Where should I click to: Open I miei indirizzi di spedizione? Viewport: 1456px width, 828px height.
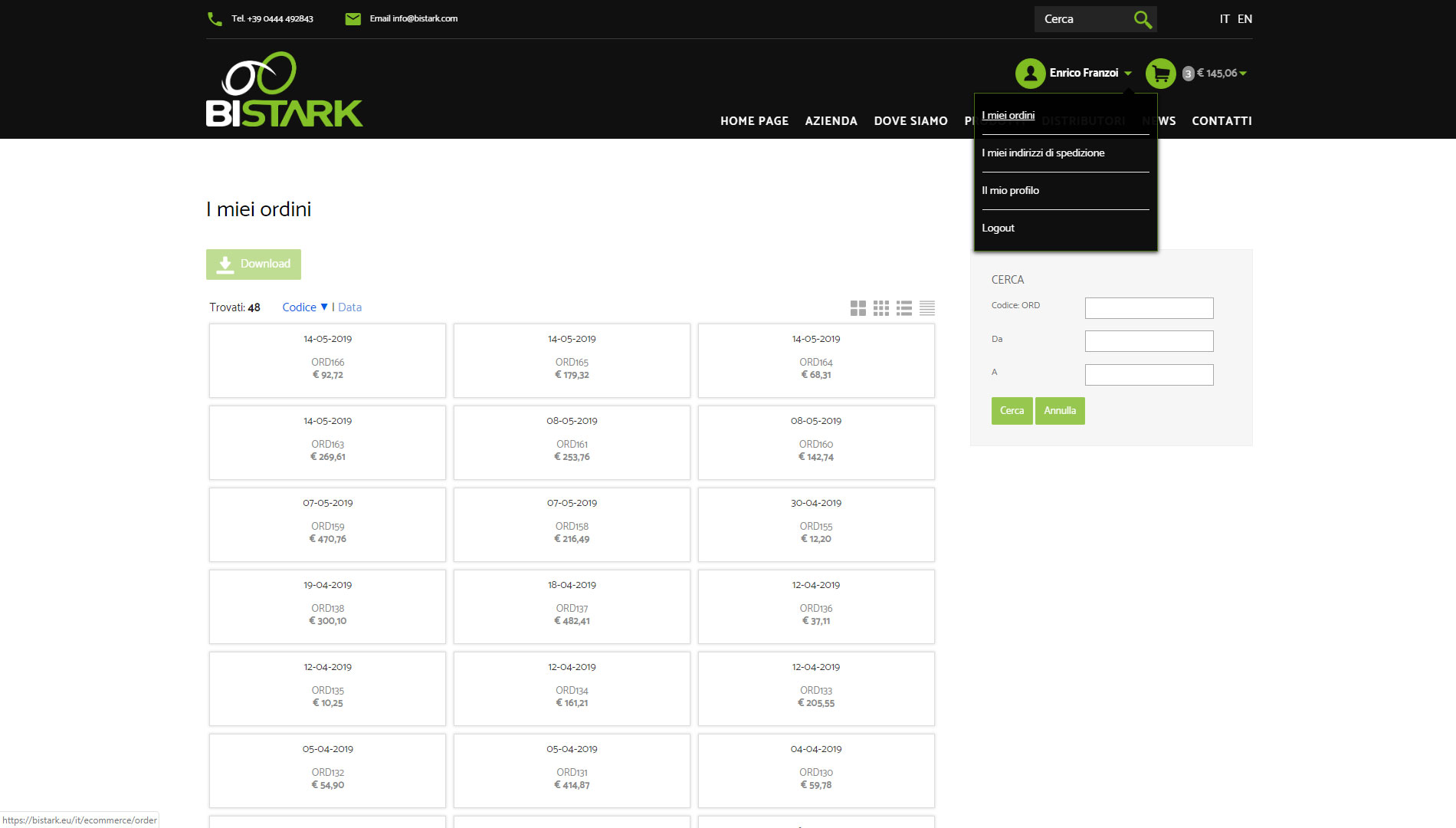coord(1043,153)
